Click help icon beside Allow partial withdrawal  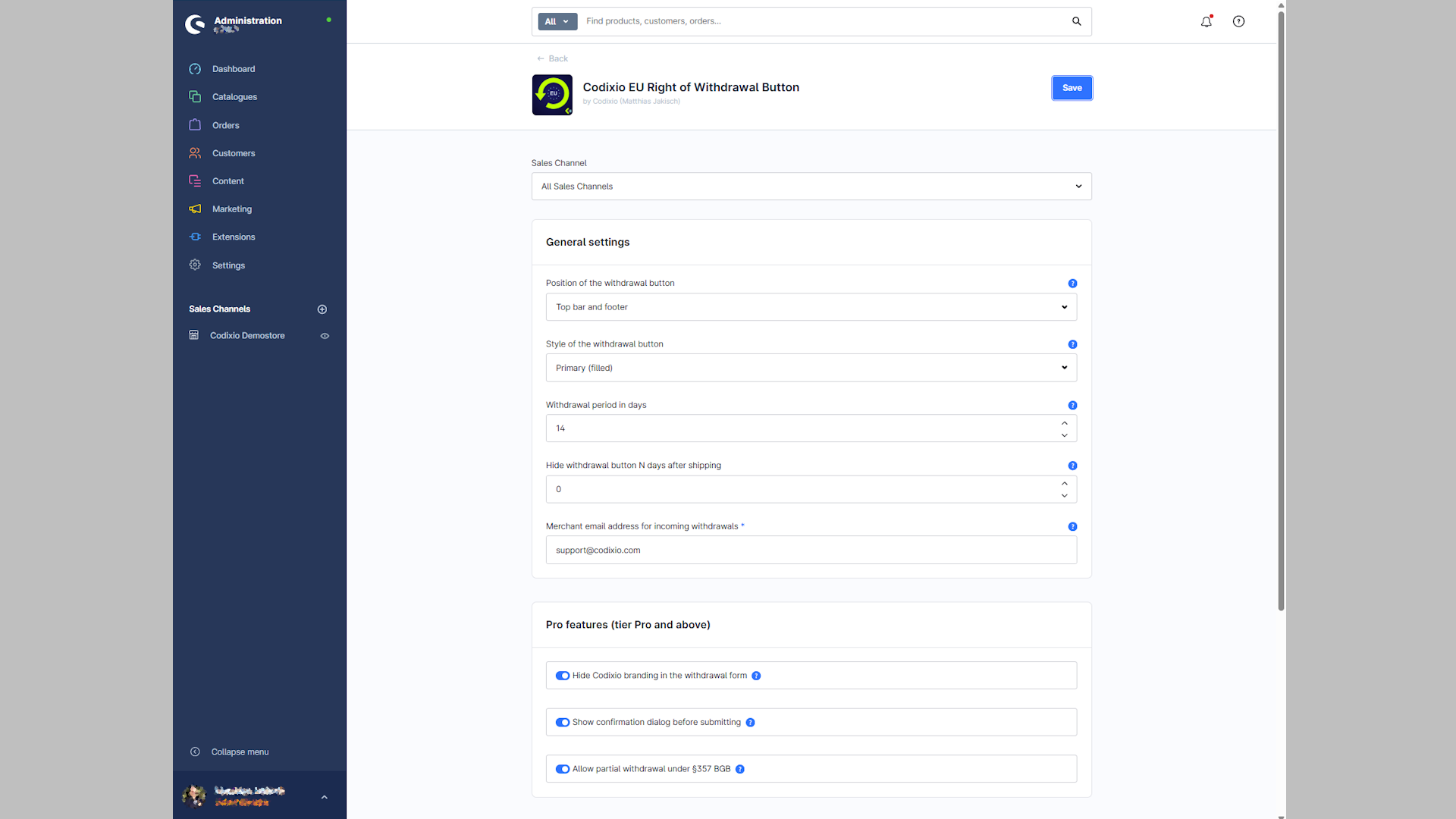(x=740, y=769)
